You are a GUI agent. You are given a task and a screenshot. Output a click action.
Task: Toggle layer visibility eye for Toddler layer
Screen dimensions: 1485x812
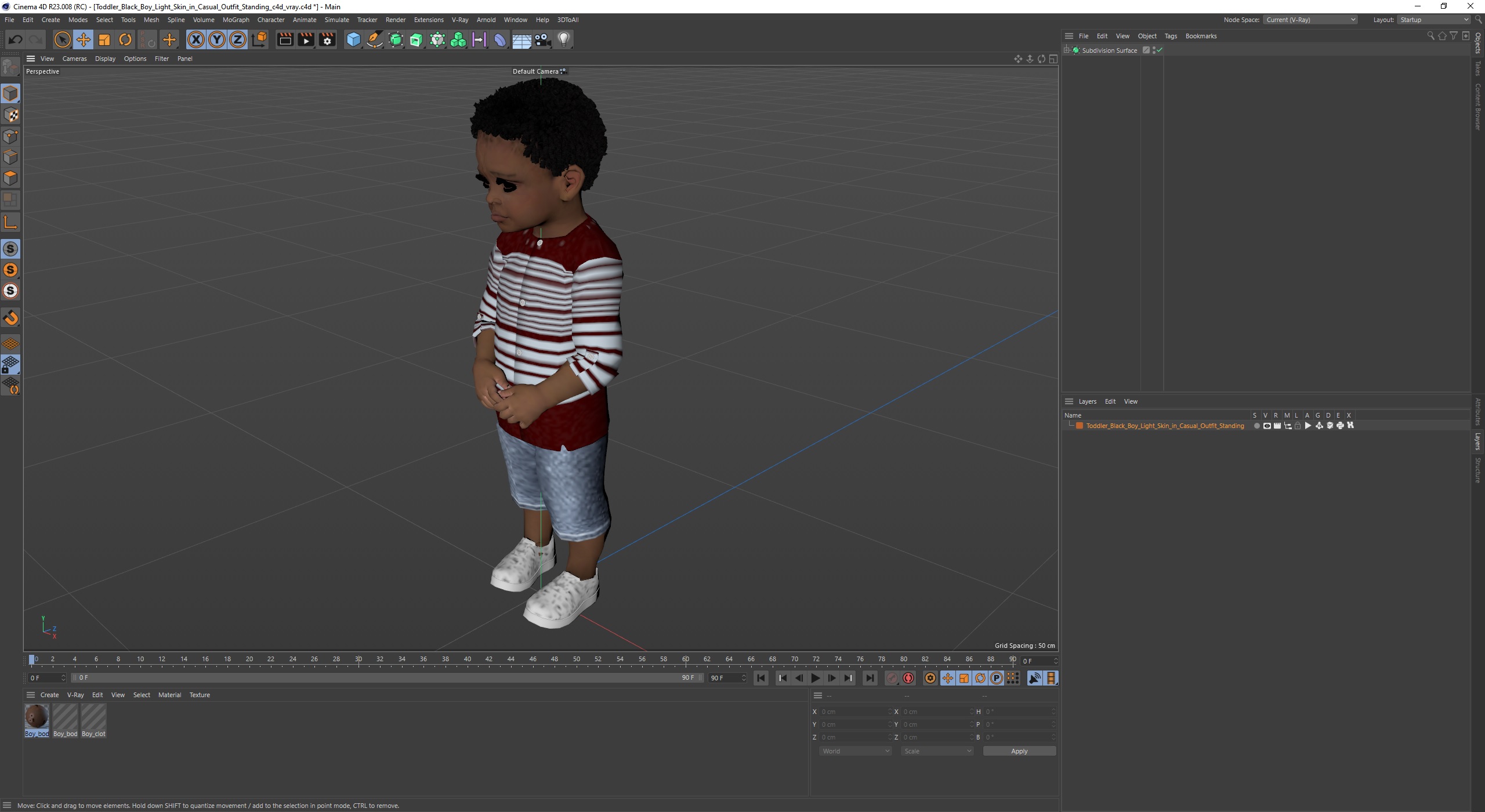(x=1267, y=426)
